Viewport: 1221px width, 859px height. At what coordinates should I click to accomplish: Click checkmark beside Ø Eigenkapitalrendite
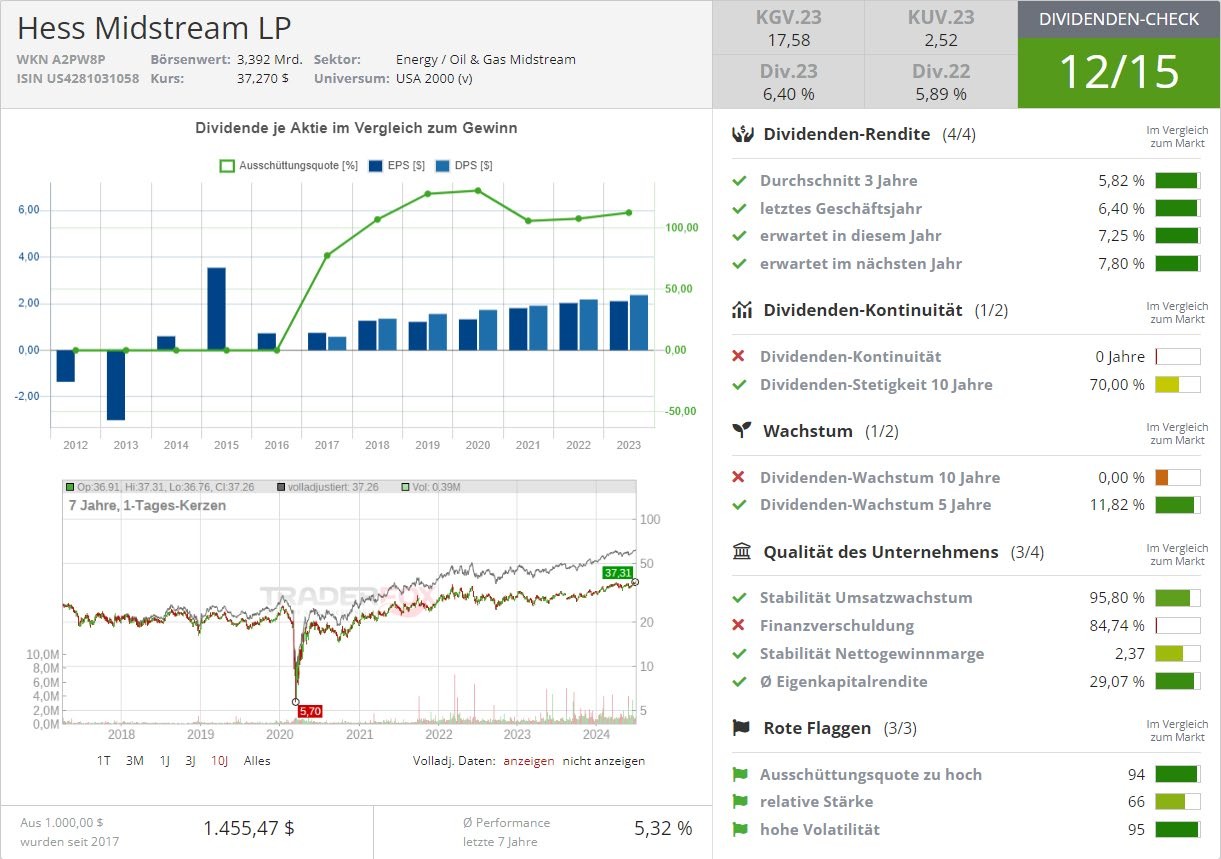(x=739, y=682)
